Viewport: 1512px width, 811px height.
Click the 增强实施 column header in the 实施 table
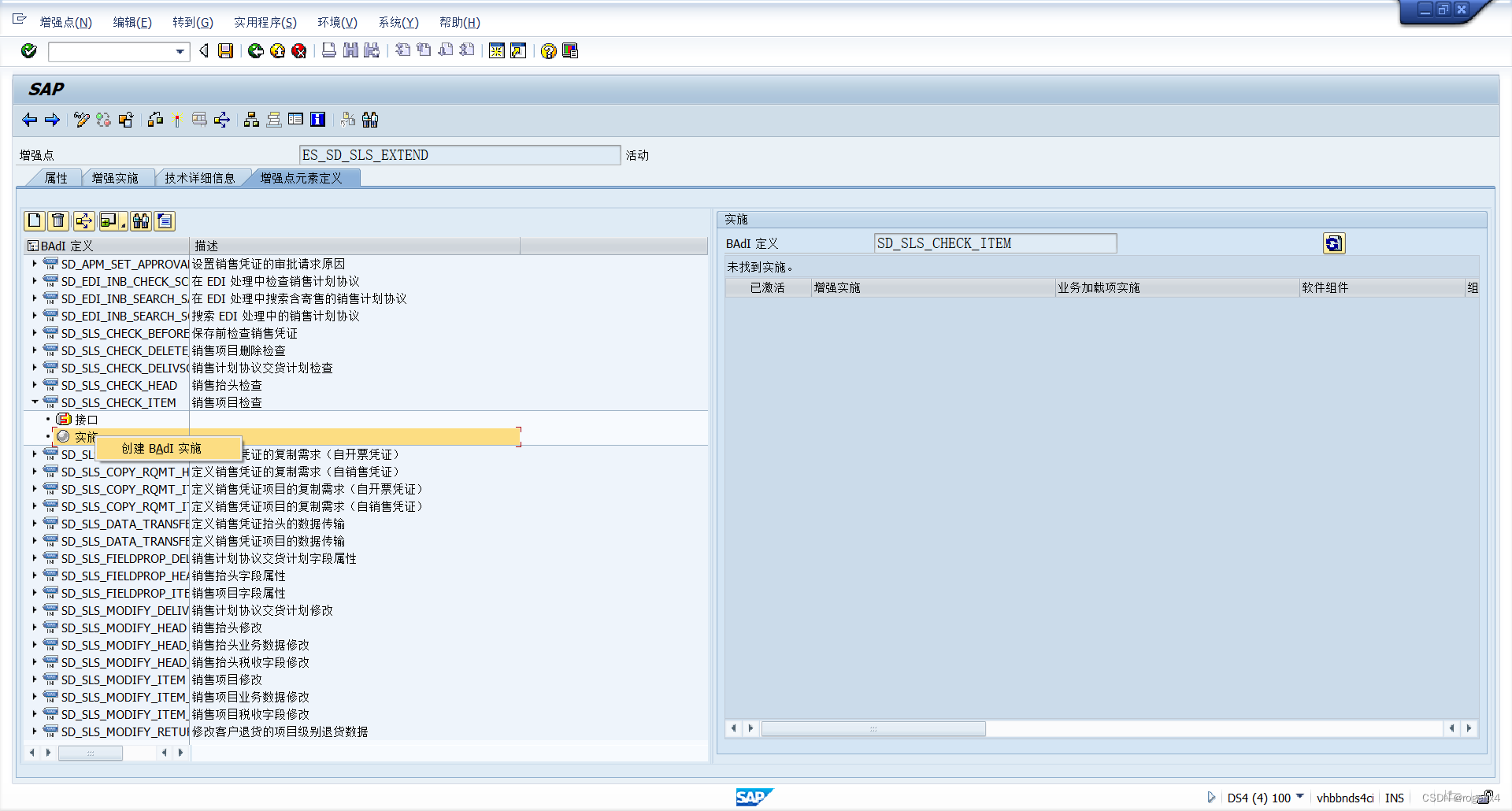932,288
